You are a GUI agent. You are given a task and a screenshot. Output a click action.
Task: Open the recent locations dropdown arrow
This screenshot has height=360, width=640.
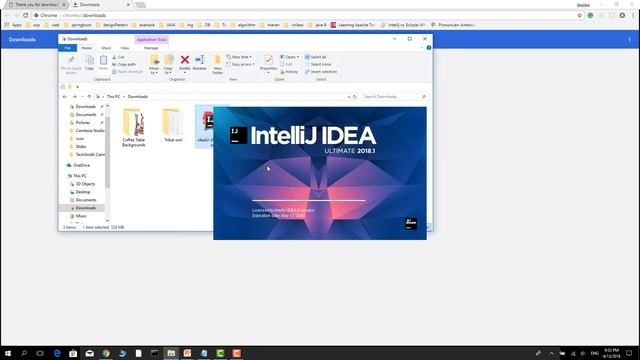pyautogui.click(x=82, y=97)
